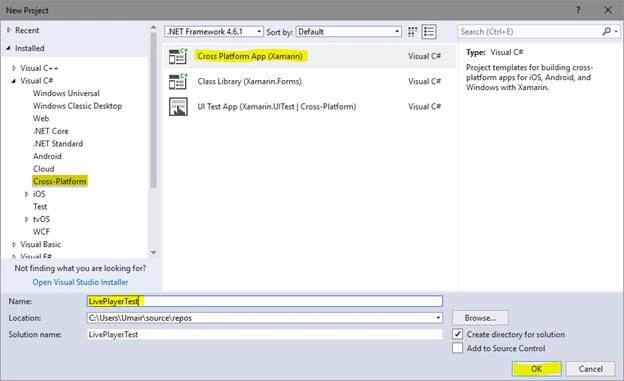Image resolution: width=624 pixels, height=381 pixels.
Task: Switch to medium icons list view
Action: (x=429, y=32)
